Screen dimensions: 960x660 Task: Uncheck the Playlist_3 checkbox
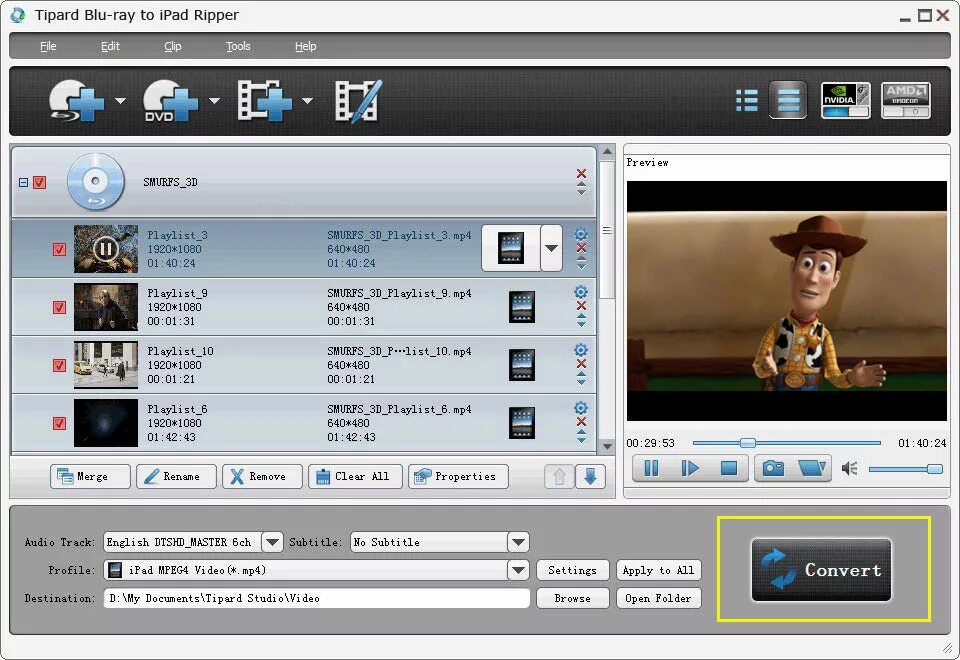tap(59, 249)
